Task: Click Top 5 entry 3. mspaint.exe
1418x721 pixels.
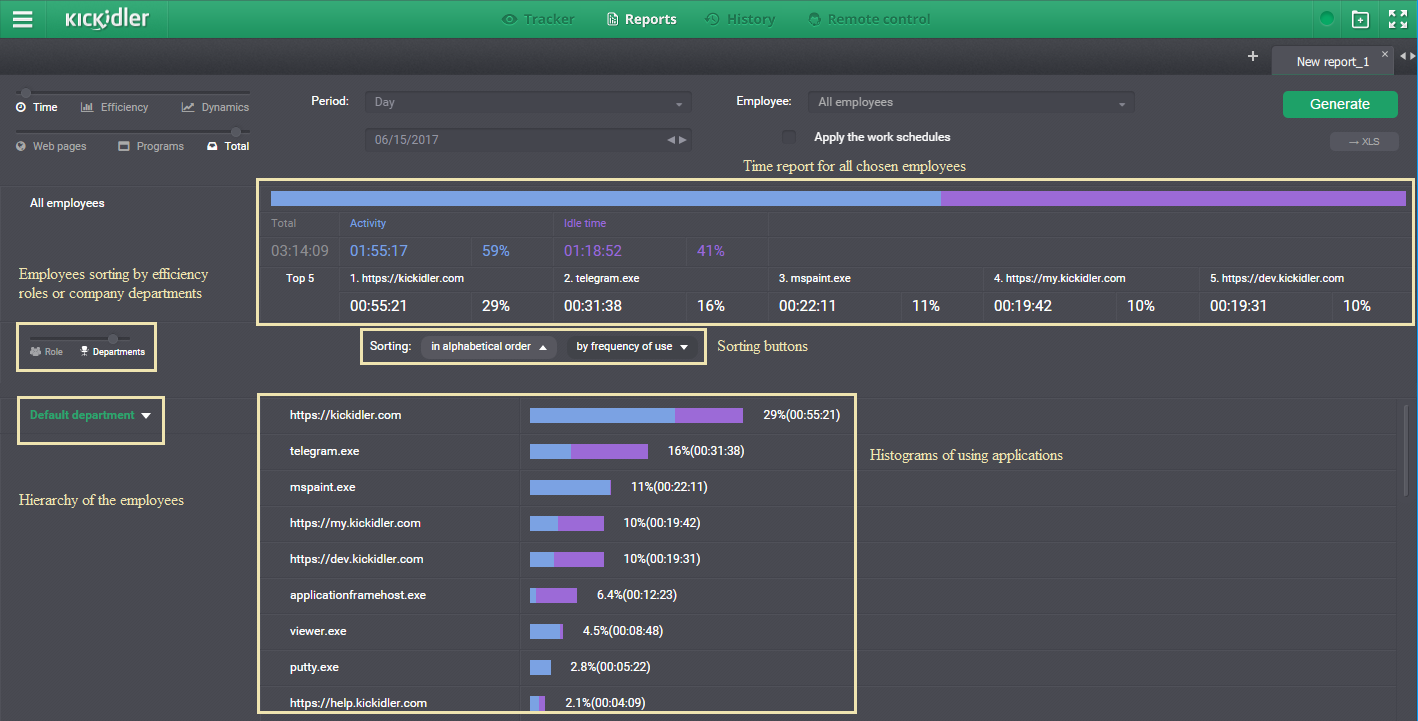Action: tap(815, 278)
